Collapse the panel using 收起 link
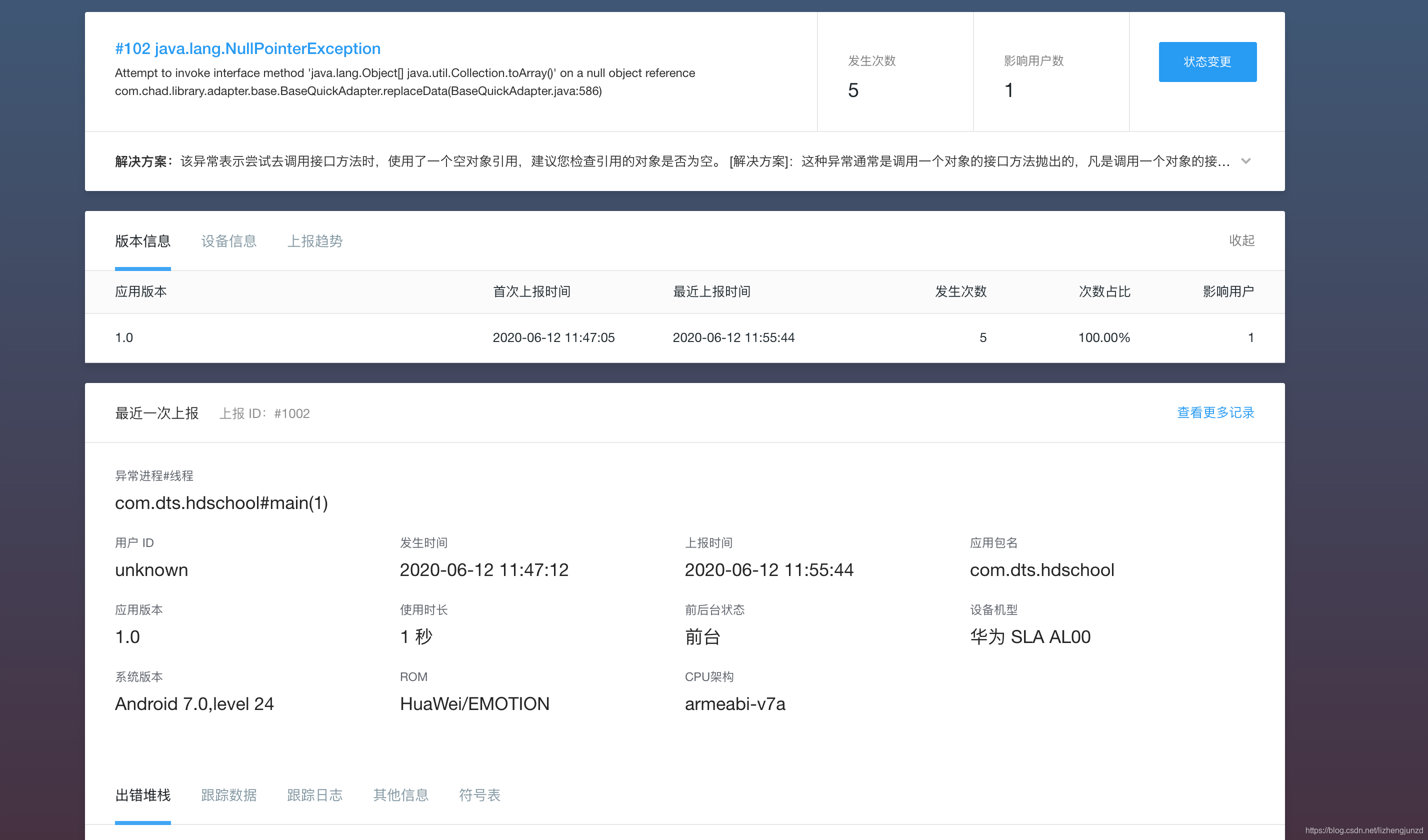 (x=1241, y=241)
